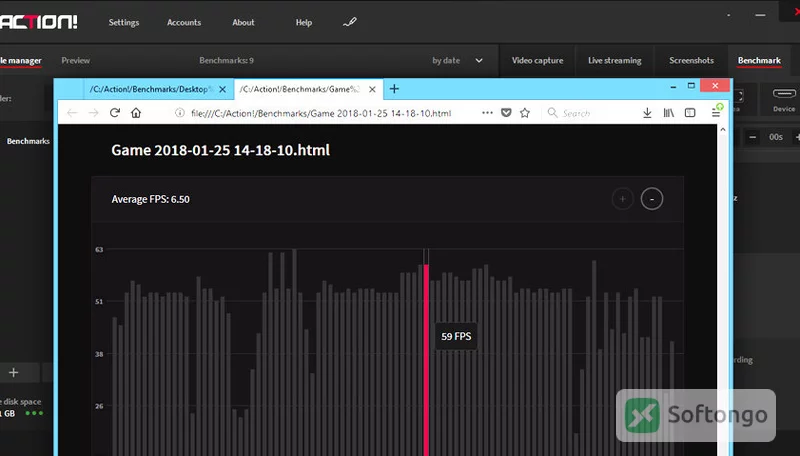
Task: Select the Screenshots tab
Action: click(691, 60)
